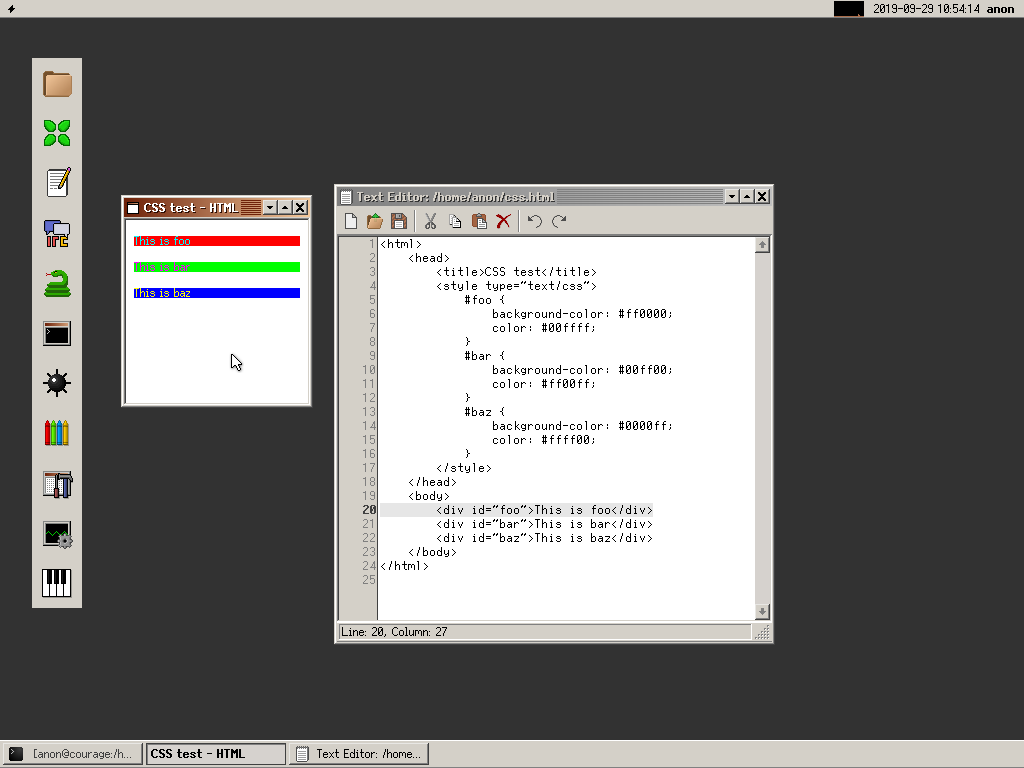Click the Undo arrow toolbar icon
The image size is (1024, 768).
coord(535,221)
